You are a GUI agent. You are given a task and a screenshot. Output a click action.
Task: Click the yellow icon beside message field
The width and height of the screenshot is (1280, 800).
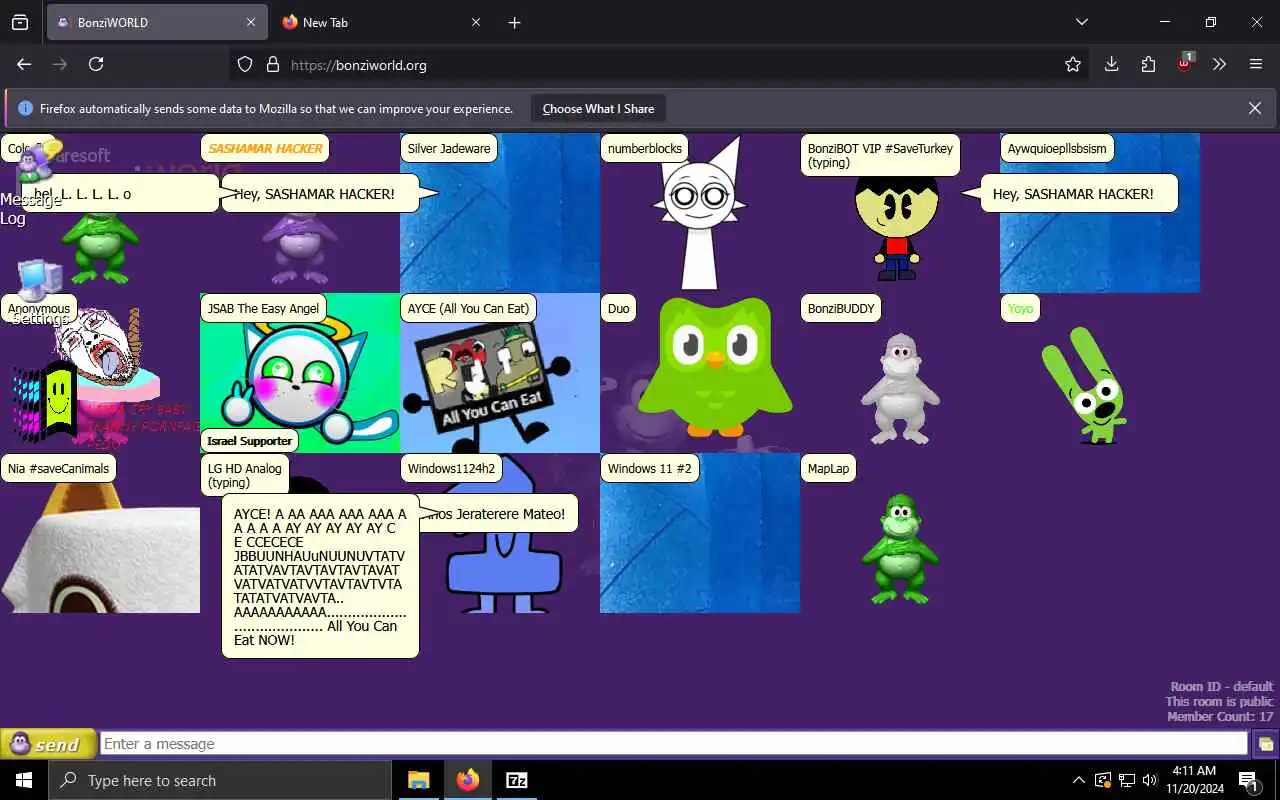1265,744
